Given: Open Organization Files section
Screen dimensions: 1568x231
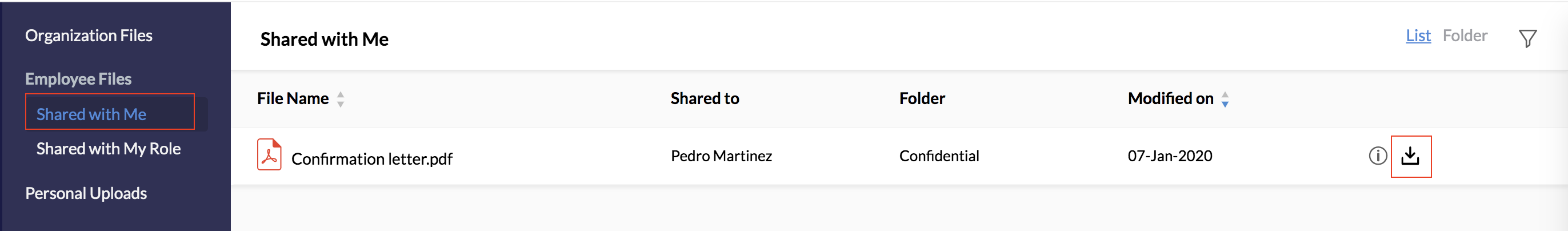Looking at the screenshot, I should (89, 36).
